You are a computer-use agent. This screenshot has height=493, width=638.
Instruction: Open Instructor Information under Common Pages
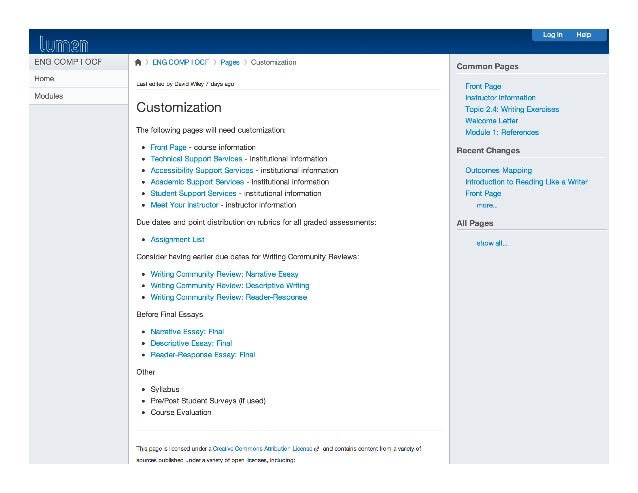click(x=500, y=98)
